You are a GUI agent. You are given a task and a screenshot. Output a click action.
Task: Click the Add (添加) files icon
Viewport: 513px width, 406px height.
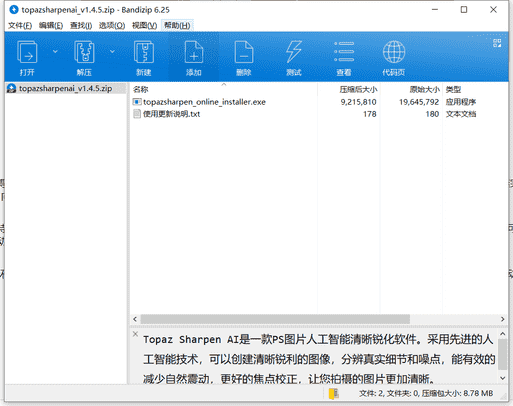(x=194, y=52)
